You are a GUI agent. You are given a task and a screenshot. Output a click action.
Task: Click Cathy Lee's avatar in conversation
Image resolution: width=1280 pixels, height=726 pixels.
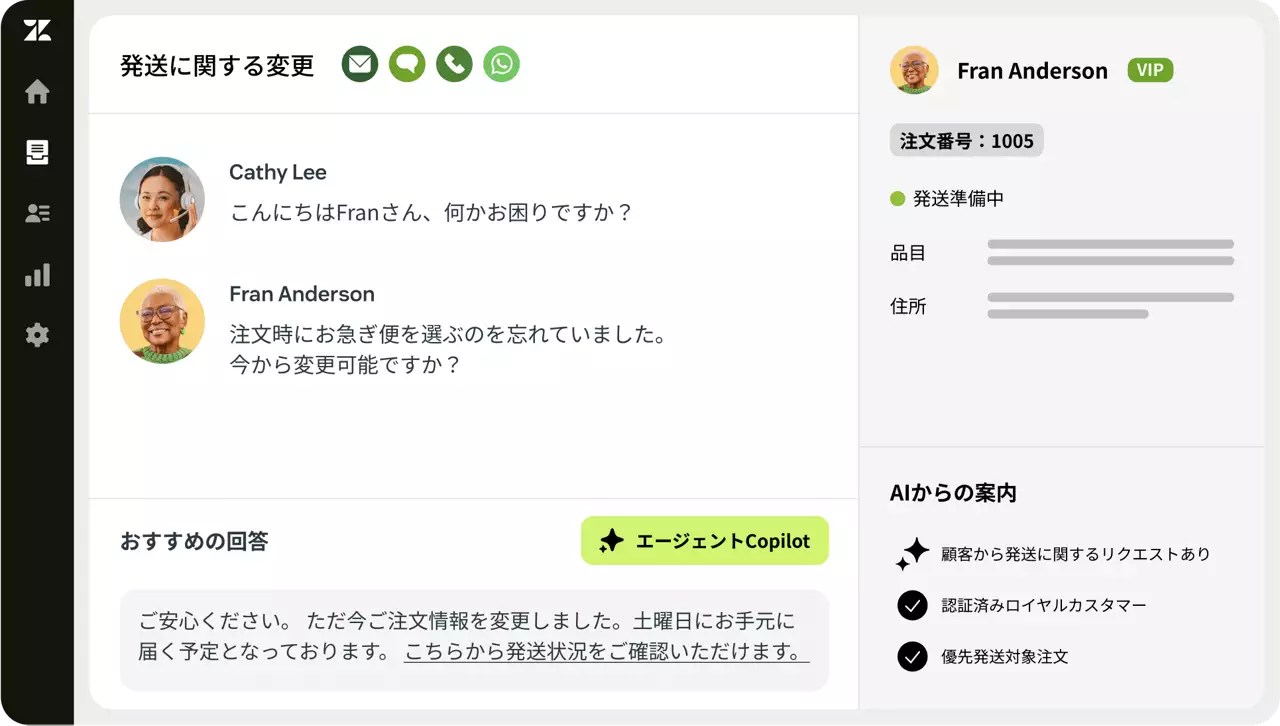point(162,199)
